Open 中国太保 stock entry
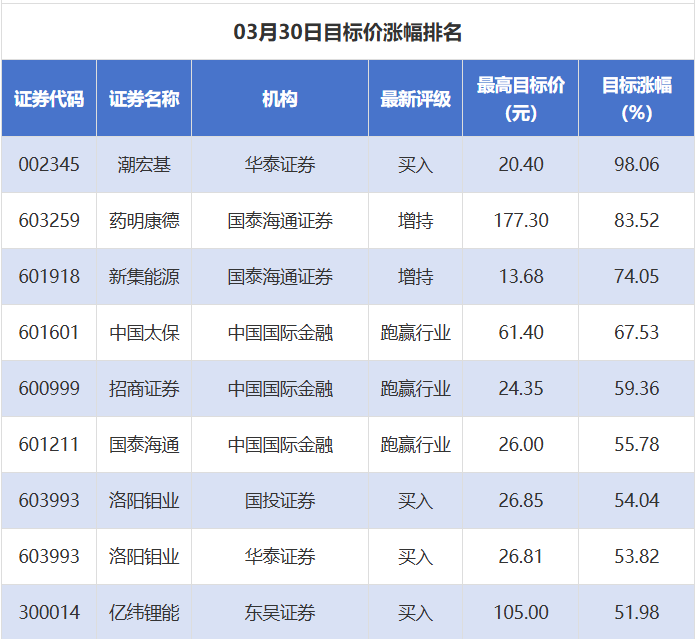The image size is (698, 639). pos(144,332)
